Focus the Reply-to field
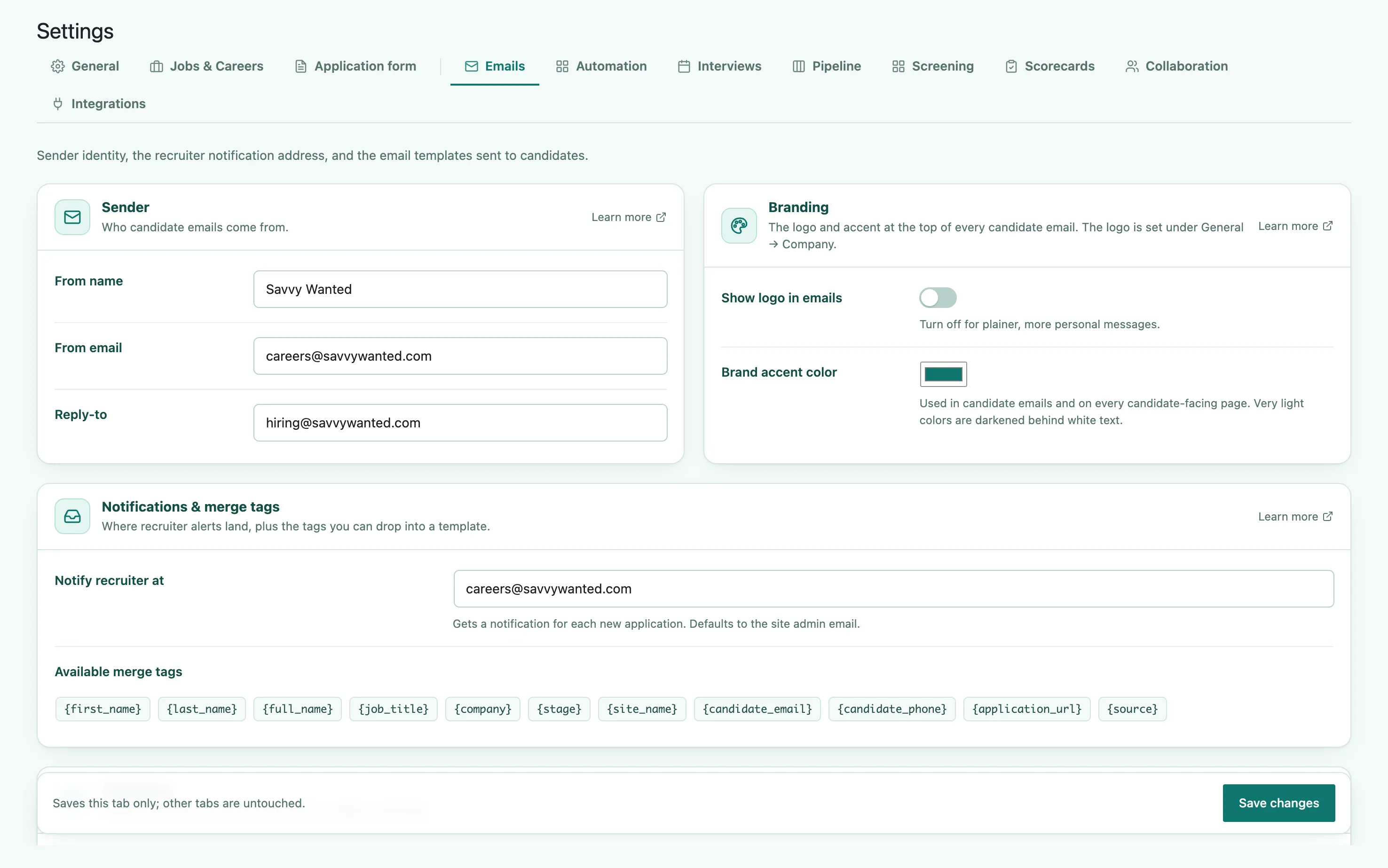This screenshot has height=868, width=1388. (460, 423)
